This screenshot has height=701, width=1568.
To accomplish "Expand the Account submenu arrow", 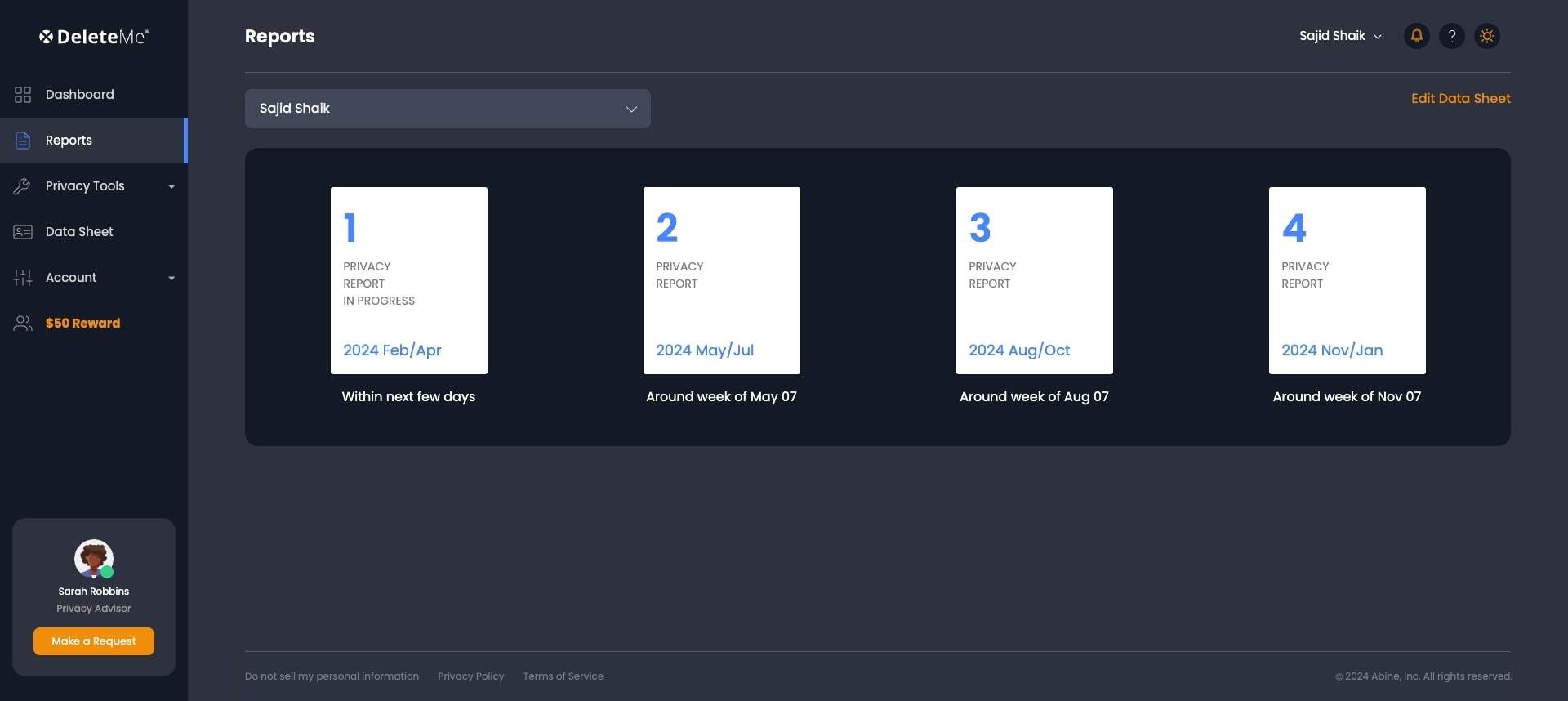I will click(171, 279).
